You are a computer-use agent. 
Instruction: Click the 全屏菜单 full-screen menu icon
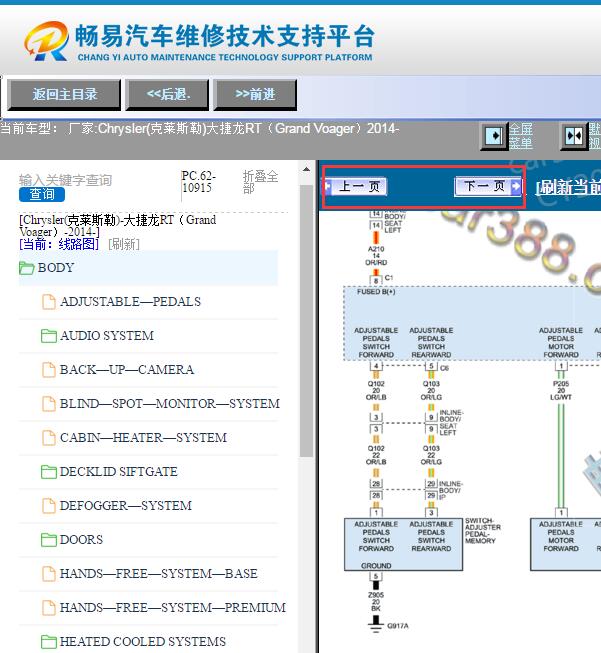pyautogui.click(x=494, y=136)
